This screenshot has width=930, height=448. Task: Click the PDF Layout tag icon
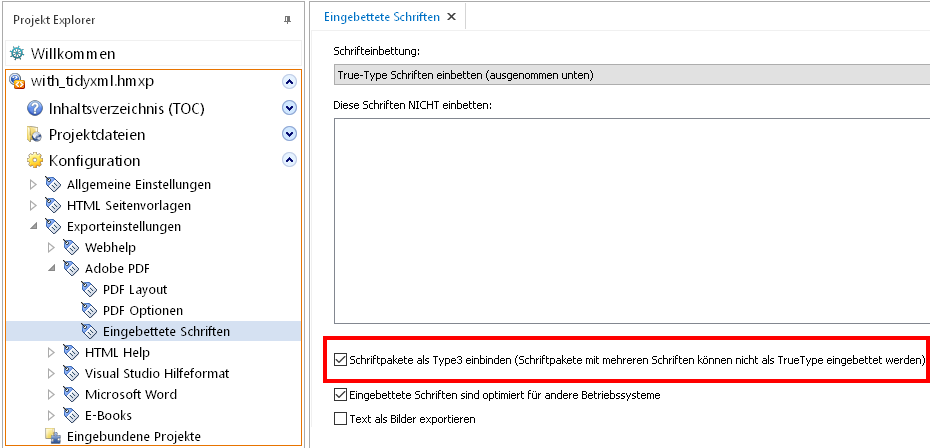coord(89,289)
